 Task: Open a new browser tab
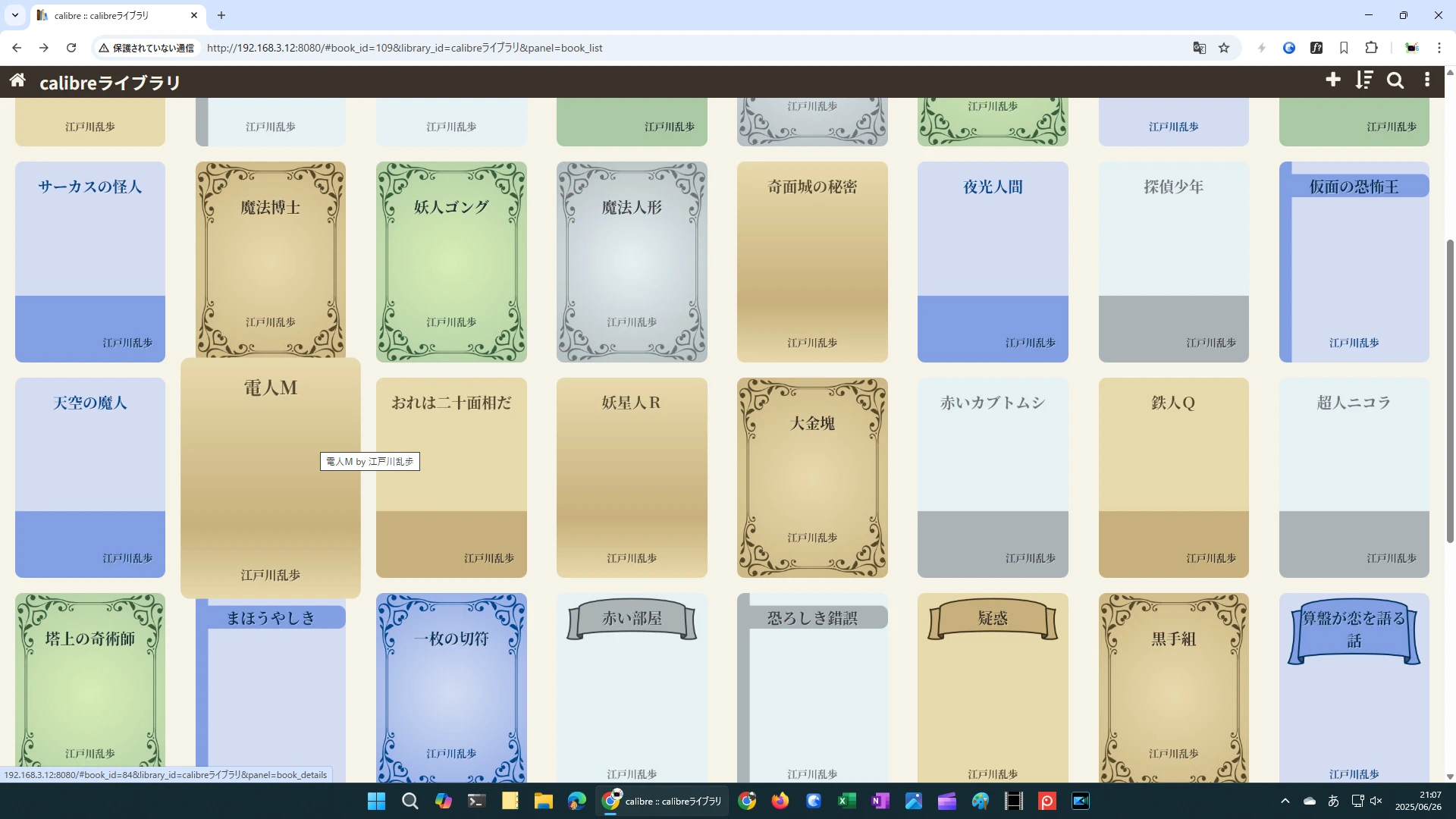pyautogui.click(x=221, y=15)
